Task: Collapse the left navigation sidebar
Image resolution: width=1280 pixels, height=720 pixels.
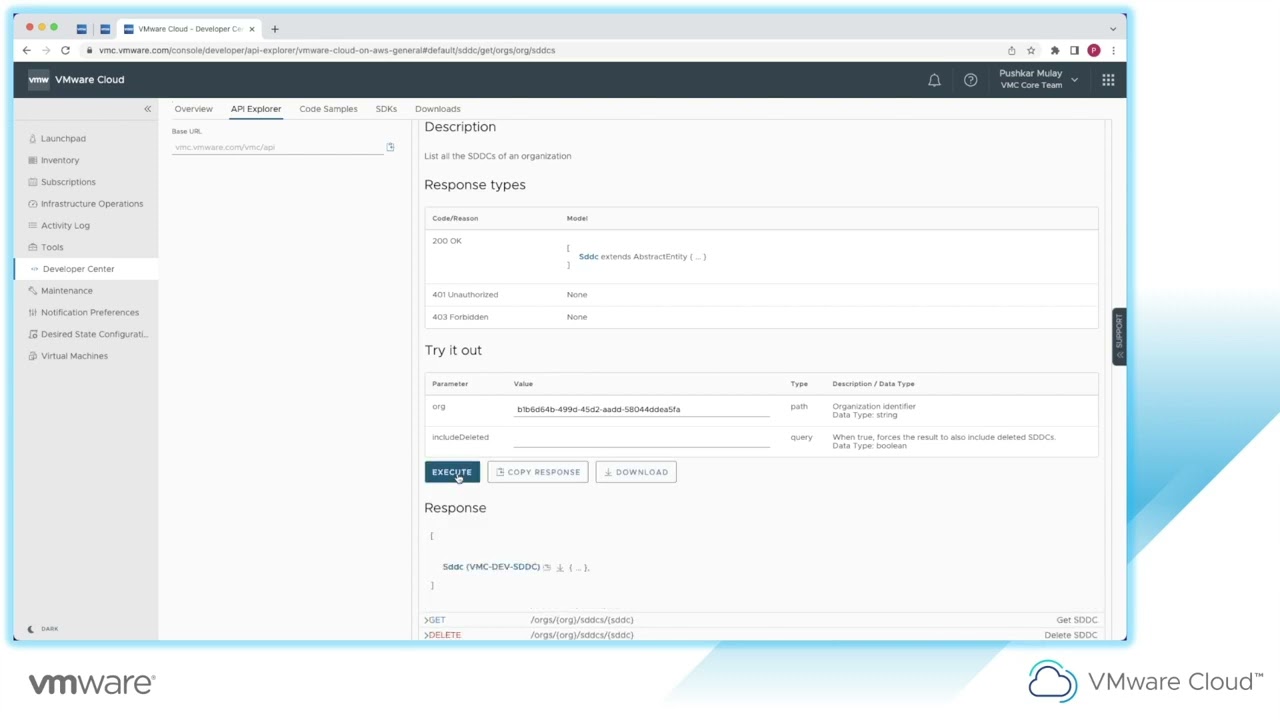Action: (147, 108)
